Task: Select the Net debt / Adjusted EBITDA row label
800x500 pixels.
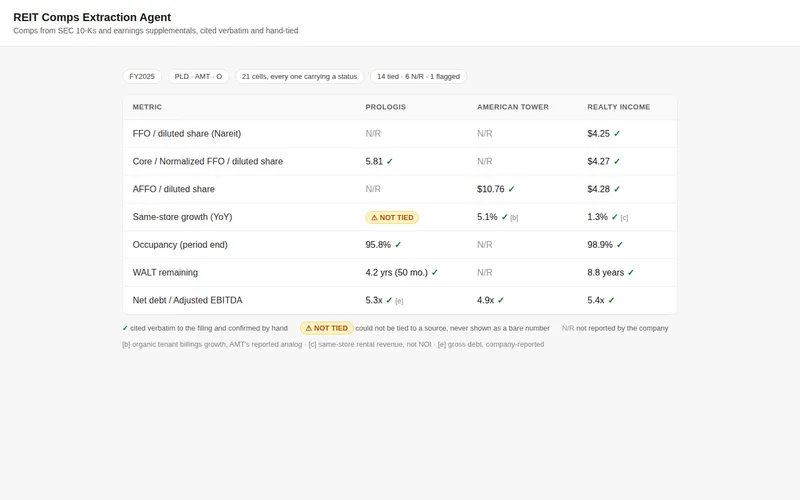Action: coord(187,301)
